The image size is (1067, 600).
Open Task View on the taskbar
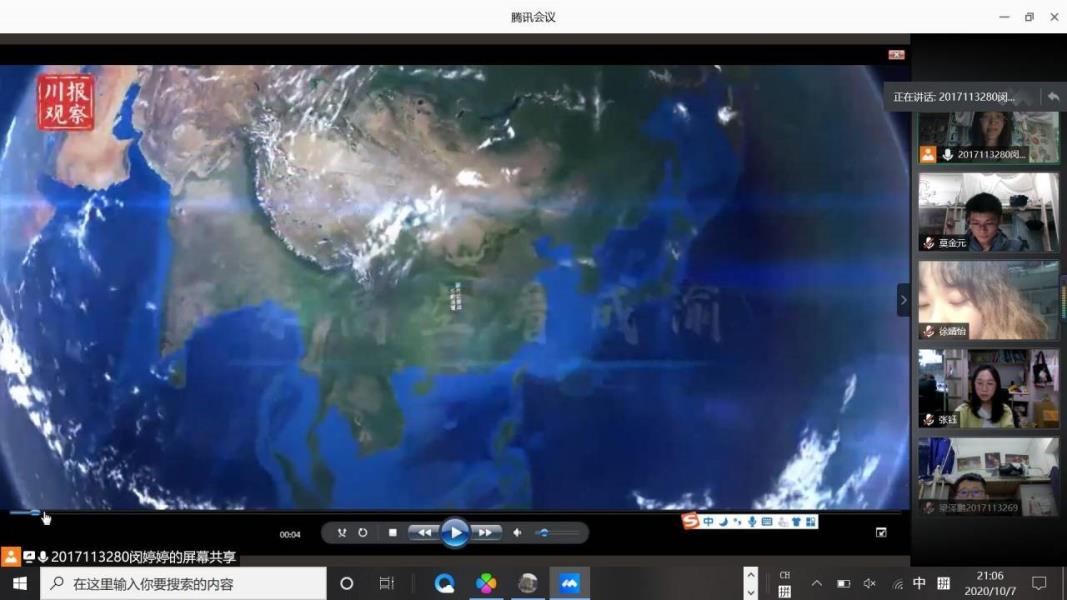[387, 584]
